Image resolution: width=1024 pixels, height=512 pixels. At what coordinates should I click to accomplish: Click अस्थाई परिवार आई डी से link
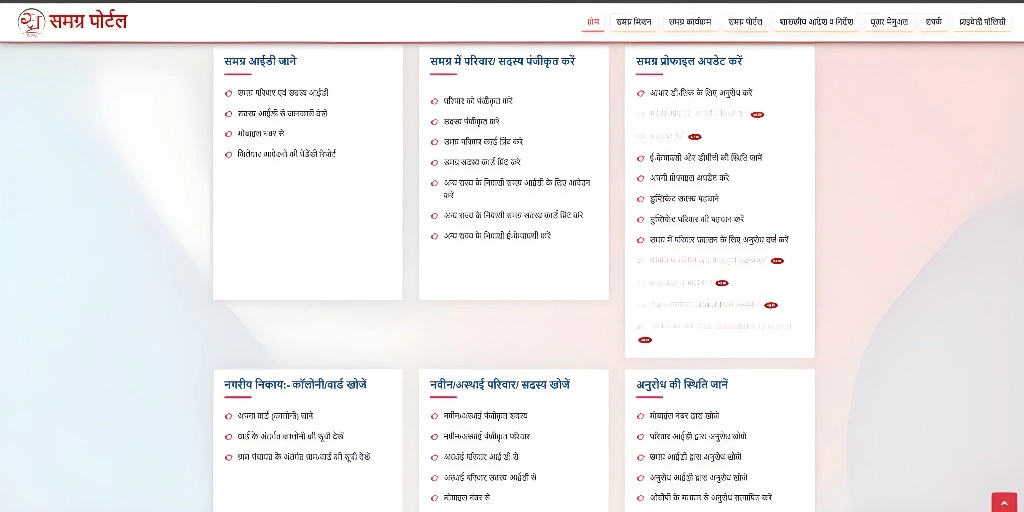[x=481, y=457]
